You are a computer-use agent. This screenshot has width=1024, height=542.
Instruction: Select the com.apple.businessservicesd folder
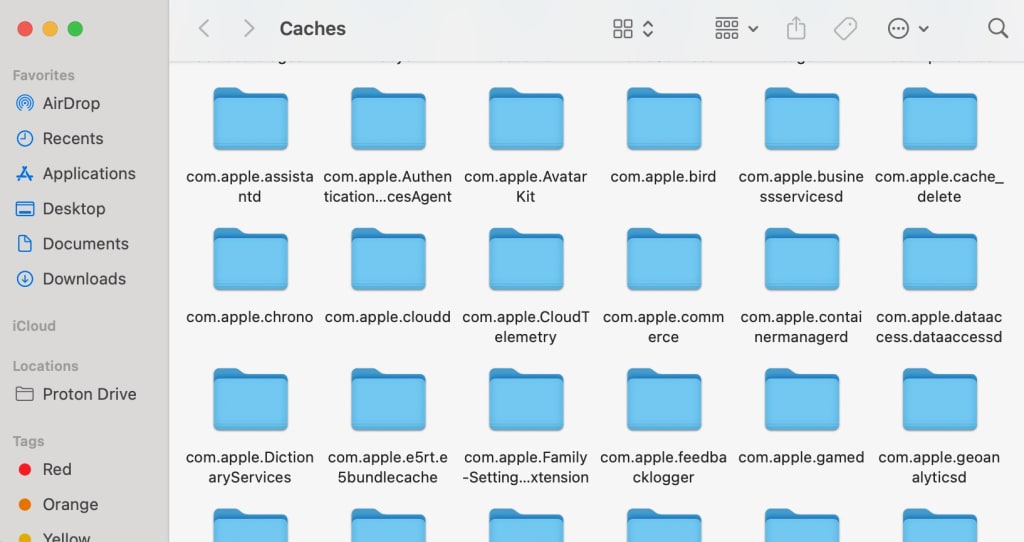[x=801, y=119]
